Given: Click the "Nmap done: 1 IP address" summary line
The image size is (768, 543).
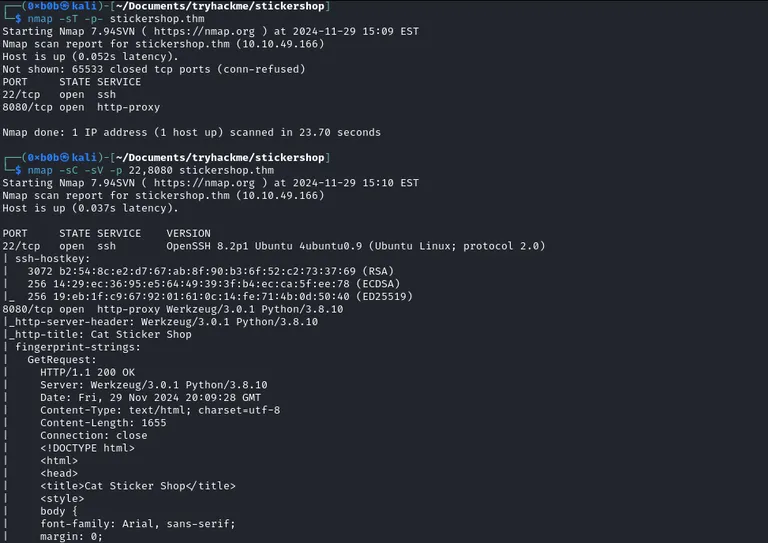Looking at the screenshot, I should click(191, 132).
